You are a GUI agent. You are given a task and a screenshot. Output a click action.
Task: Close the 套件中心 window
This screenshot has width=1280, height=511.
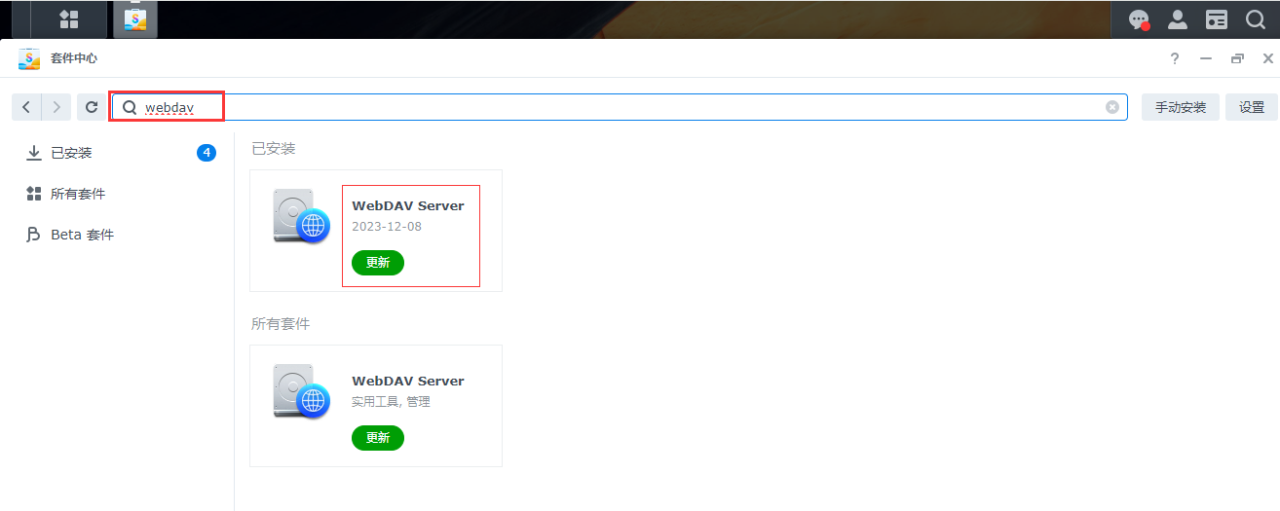(x=1268, y=59)
